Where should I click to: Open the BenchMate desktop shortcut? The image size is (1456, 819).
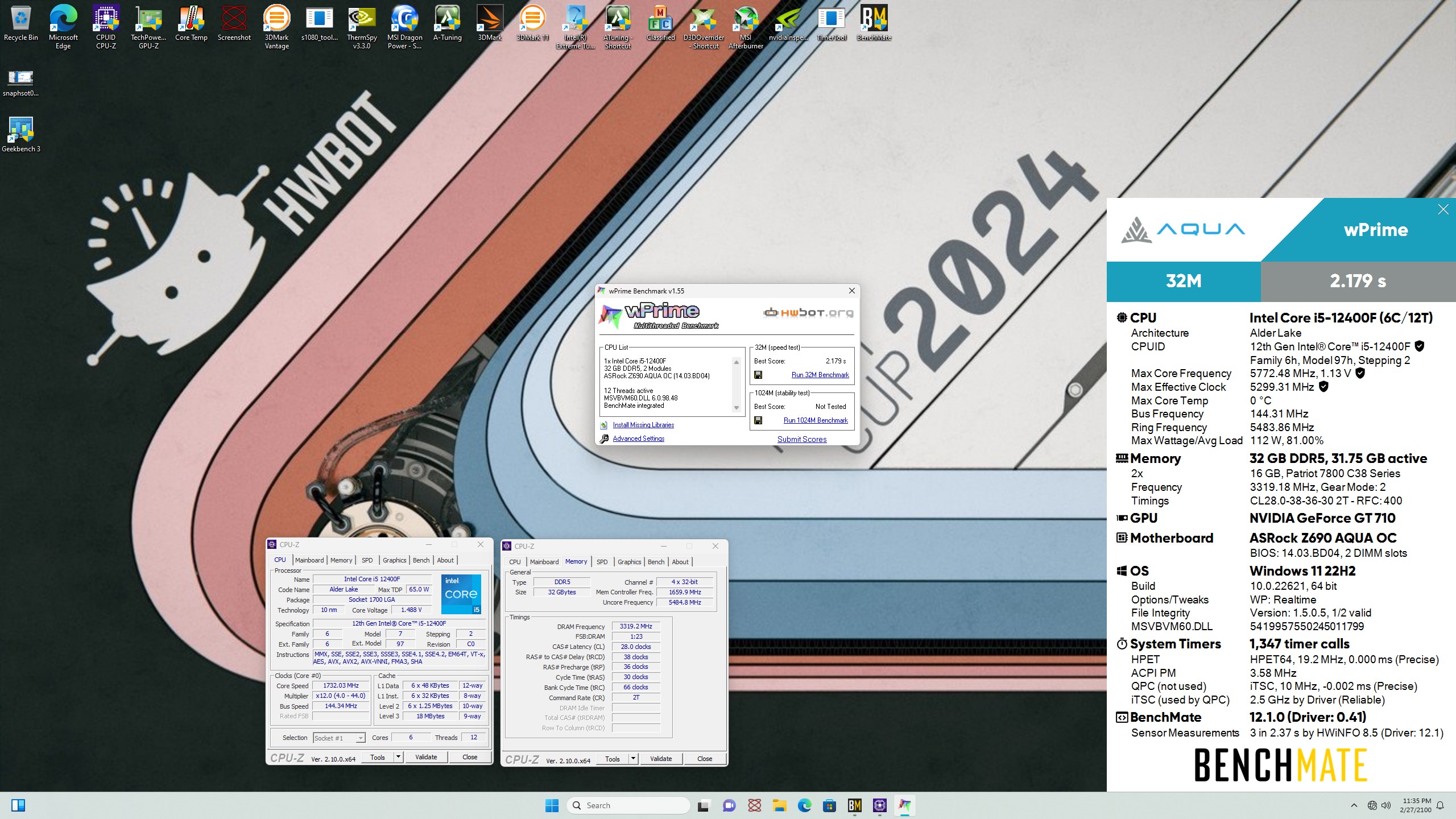click(x=874, y=24)
